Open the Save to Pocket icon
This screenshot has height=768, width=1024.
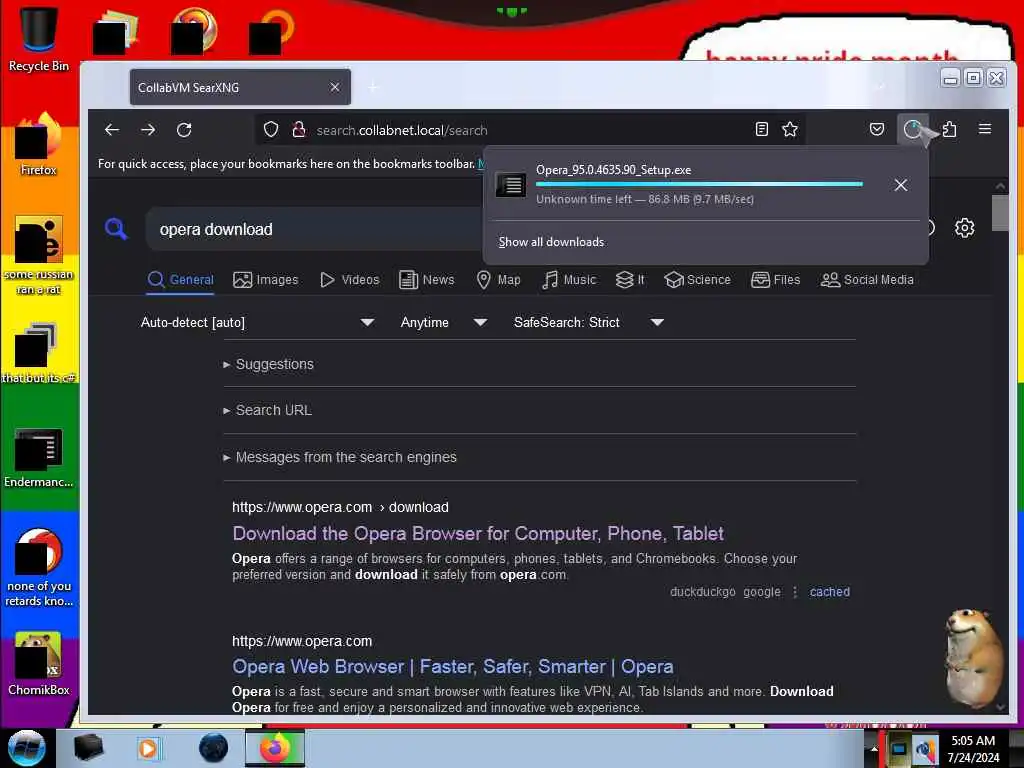pyautogui.click(x=877, y=129)
